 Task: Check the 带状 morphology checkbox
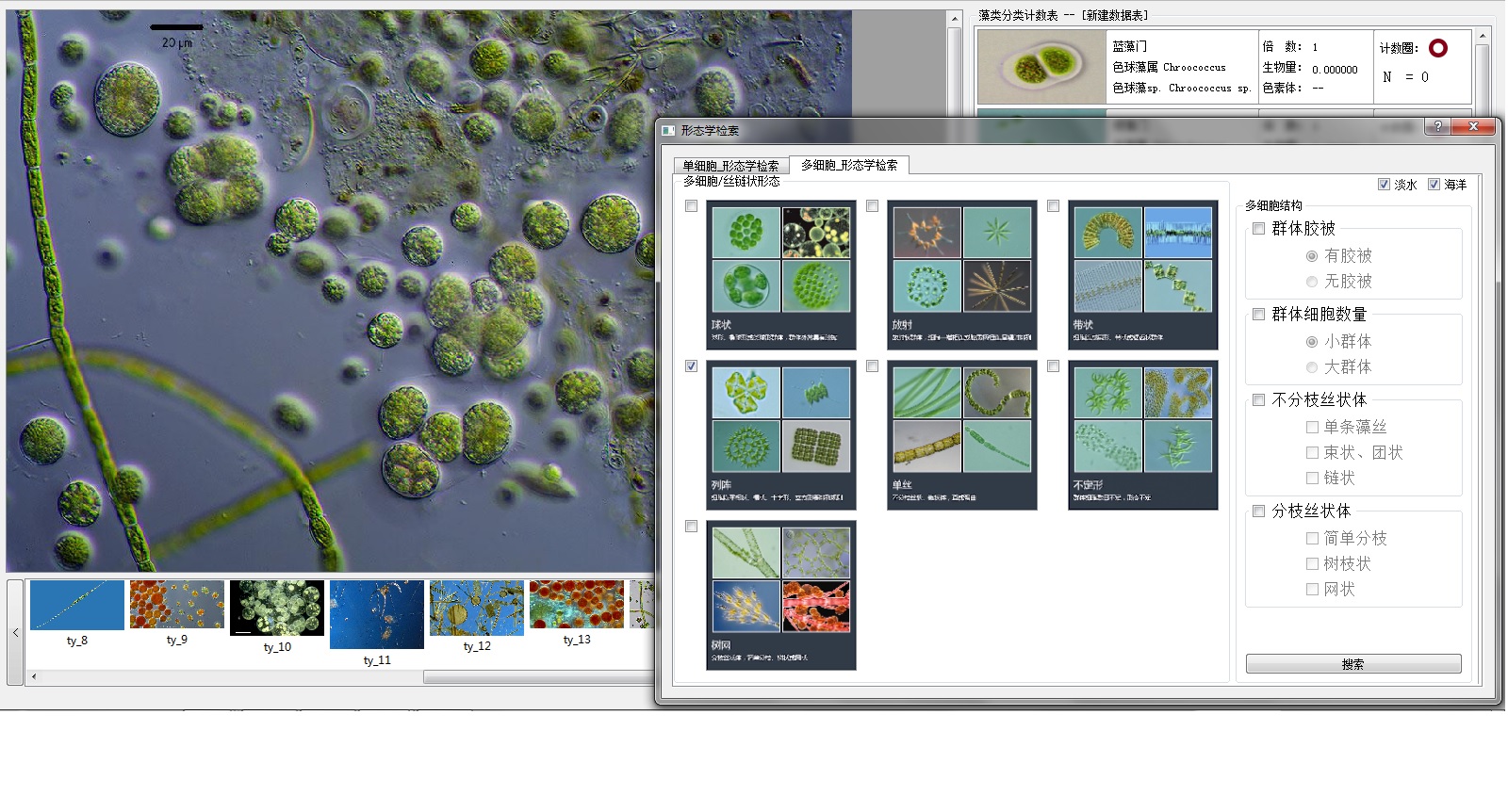(1054, 206)
